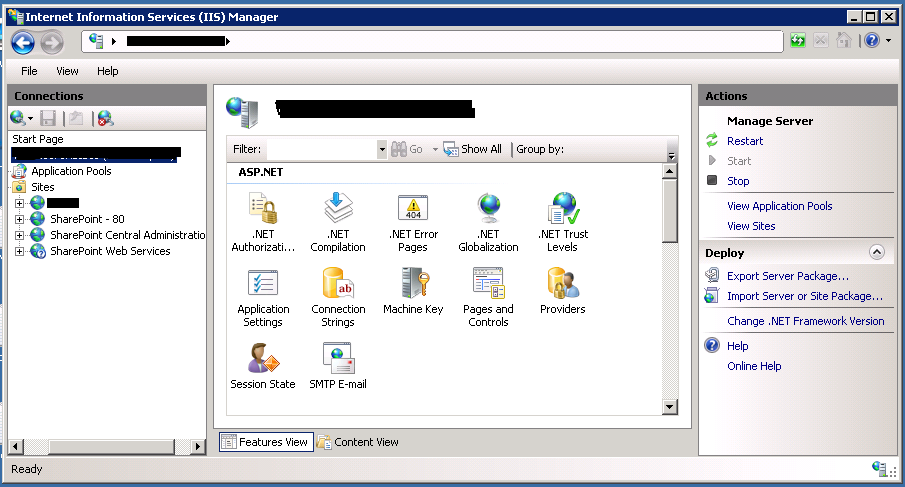
Task: Click the Save connections disk icon
Action: 48,118
